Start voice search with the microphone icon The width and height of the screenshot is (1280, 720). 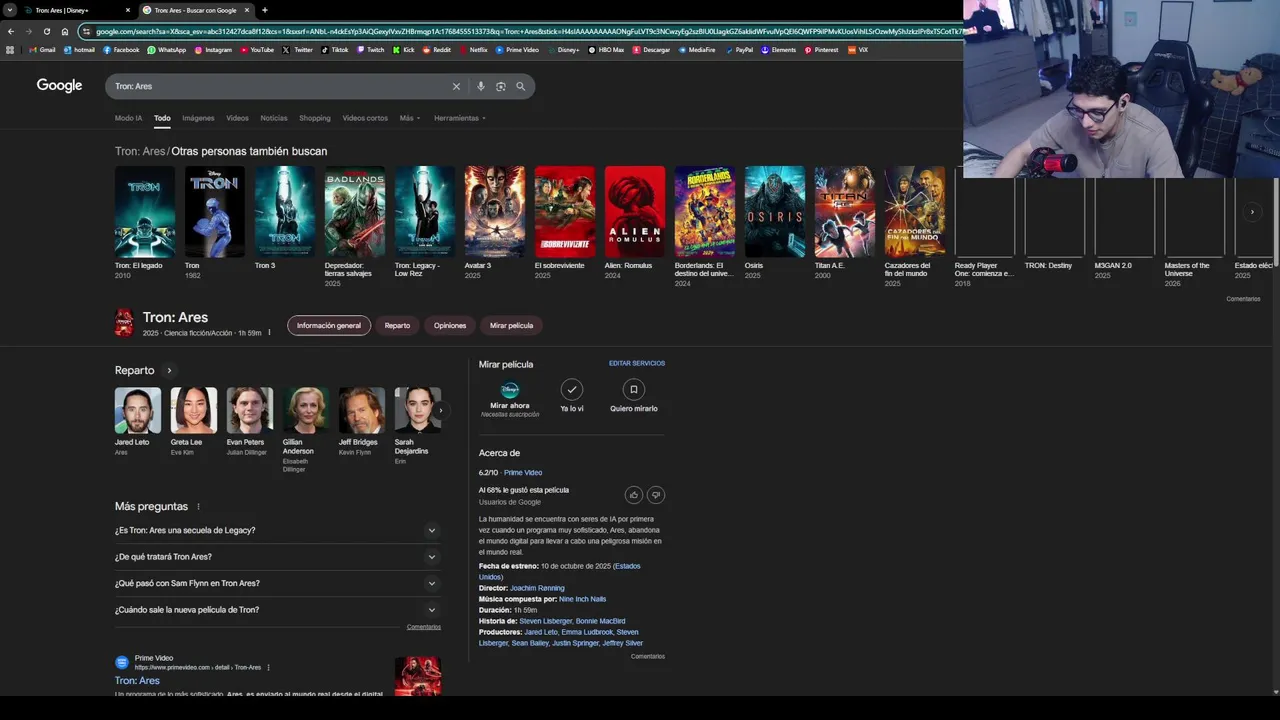coord(481,86)
